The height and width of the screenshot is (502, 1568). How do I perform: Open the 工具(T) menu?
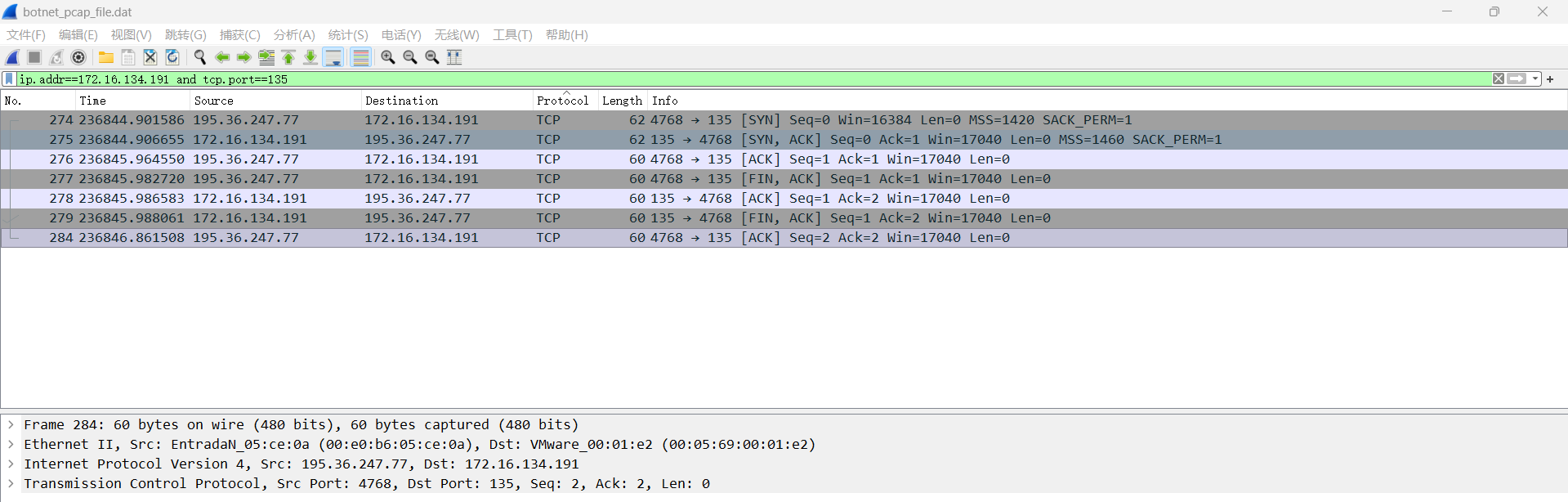coord(512,35)
